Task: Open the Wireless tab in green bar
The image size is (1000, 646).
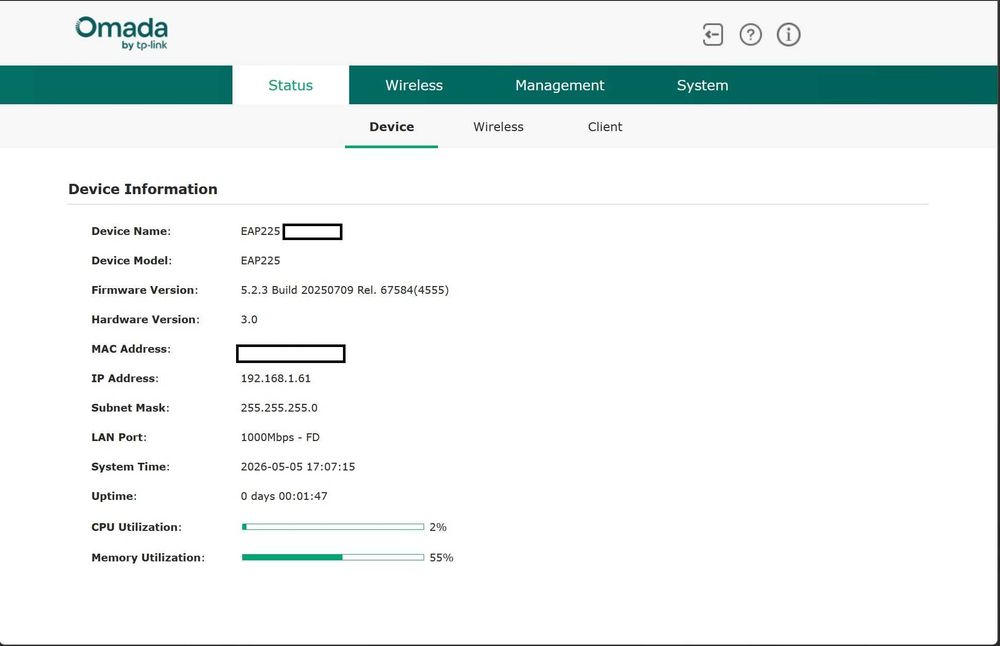Action: pyautogui.click(x=414, y=85)
